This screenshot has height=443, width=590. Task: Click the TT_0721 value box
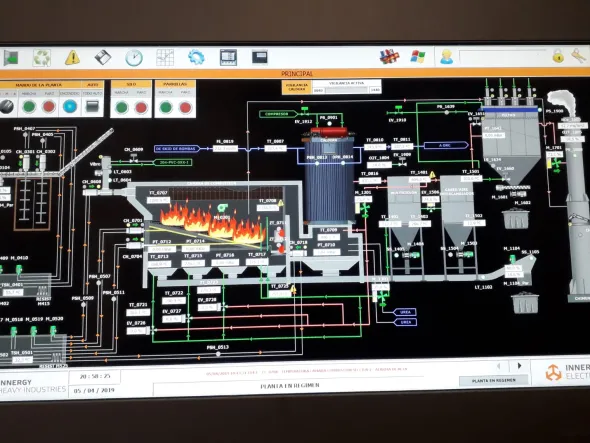tap(138, 312)
